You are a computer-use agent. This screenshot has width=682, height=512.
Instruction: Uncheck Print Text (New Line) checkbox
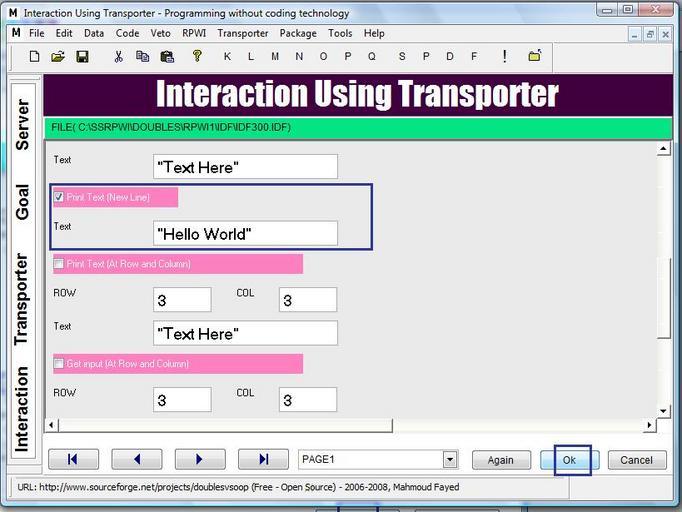point(59,197)
